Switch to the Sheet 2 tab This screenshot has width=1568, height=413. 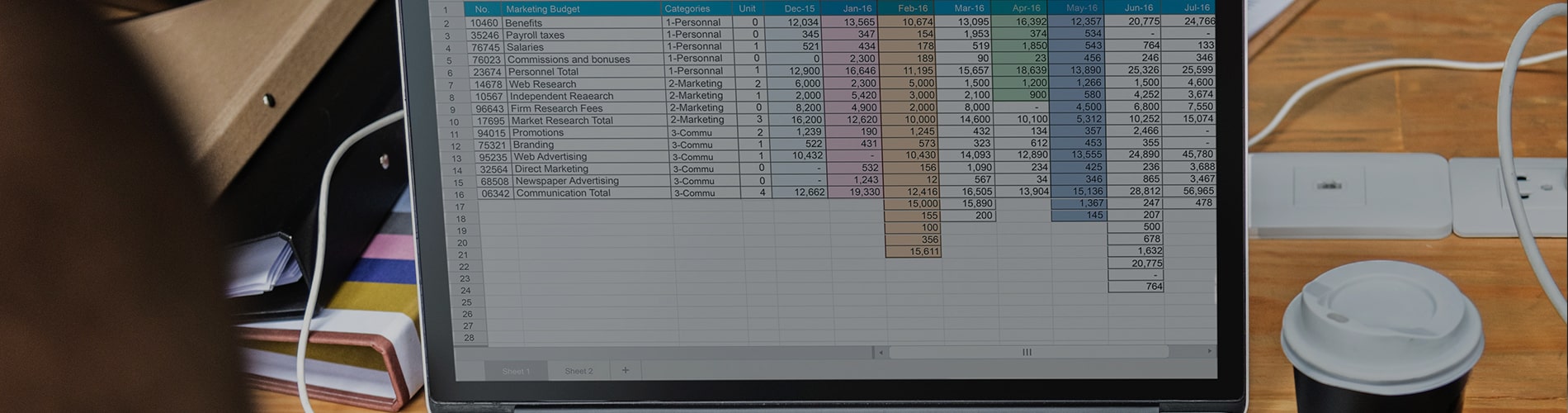coord(579,371)
